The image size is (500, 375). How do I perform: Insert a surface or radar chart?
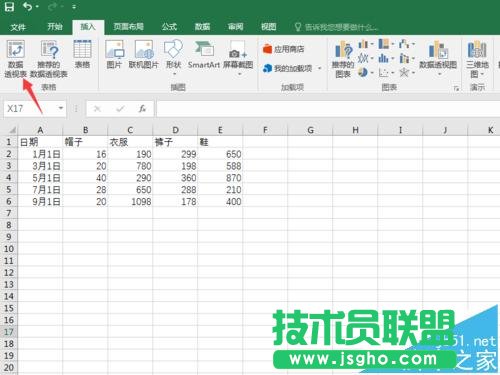click(x=407, y=72)
